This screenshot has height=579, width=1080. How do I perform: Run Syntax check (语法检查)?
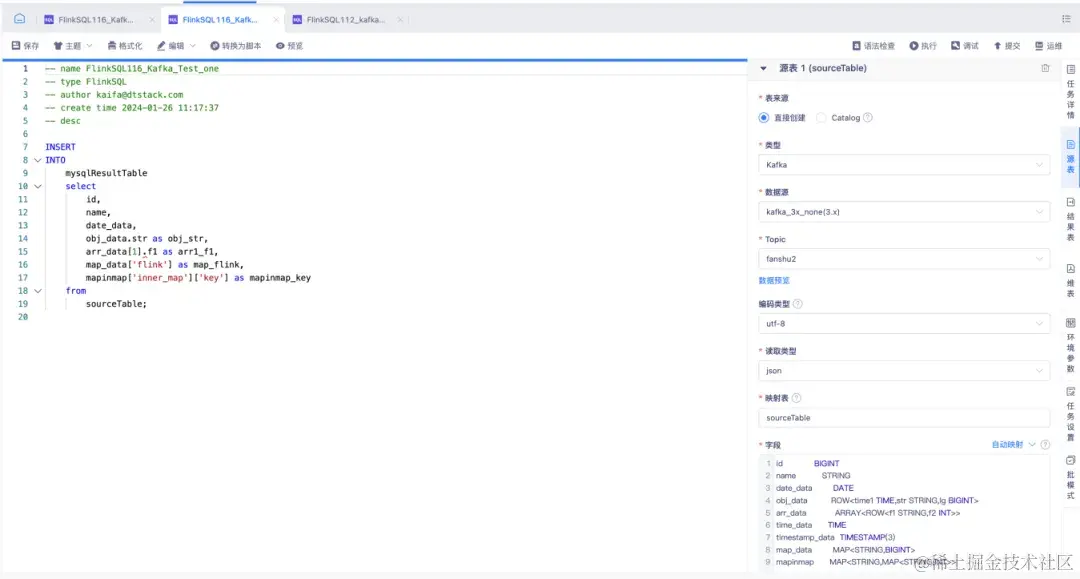[x=873, y=46]
